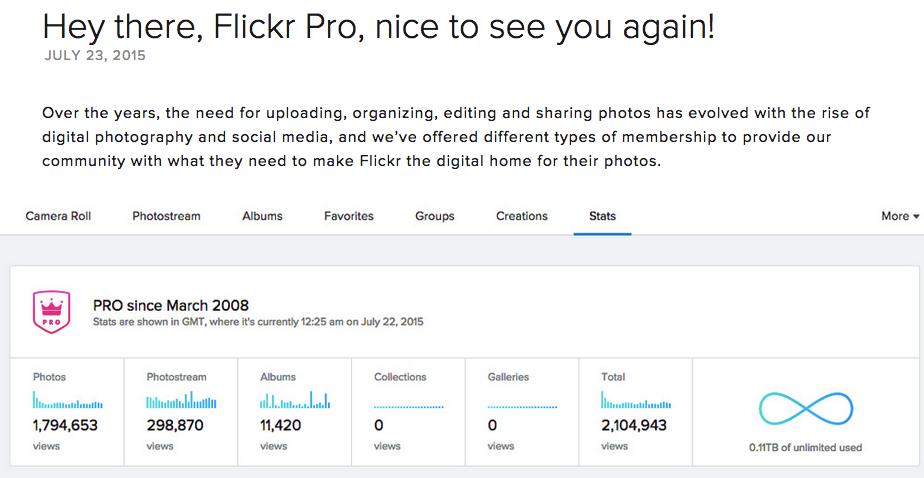The width and height of the screenshot is (924, 478).
Task: Open the Groups tab
Action: [435, 216]
